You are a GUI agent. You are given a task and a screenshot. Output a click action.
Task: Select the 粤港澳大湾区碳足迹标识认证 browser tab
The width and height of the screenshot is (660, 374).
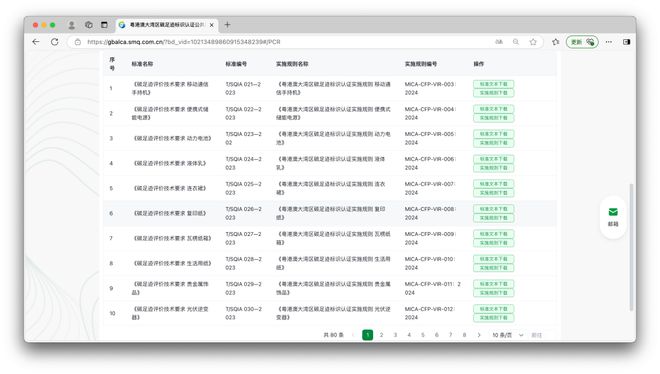[x=167, y=25]
